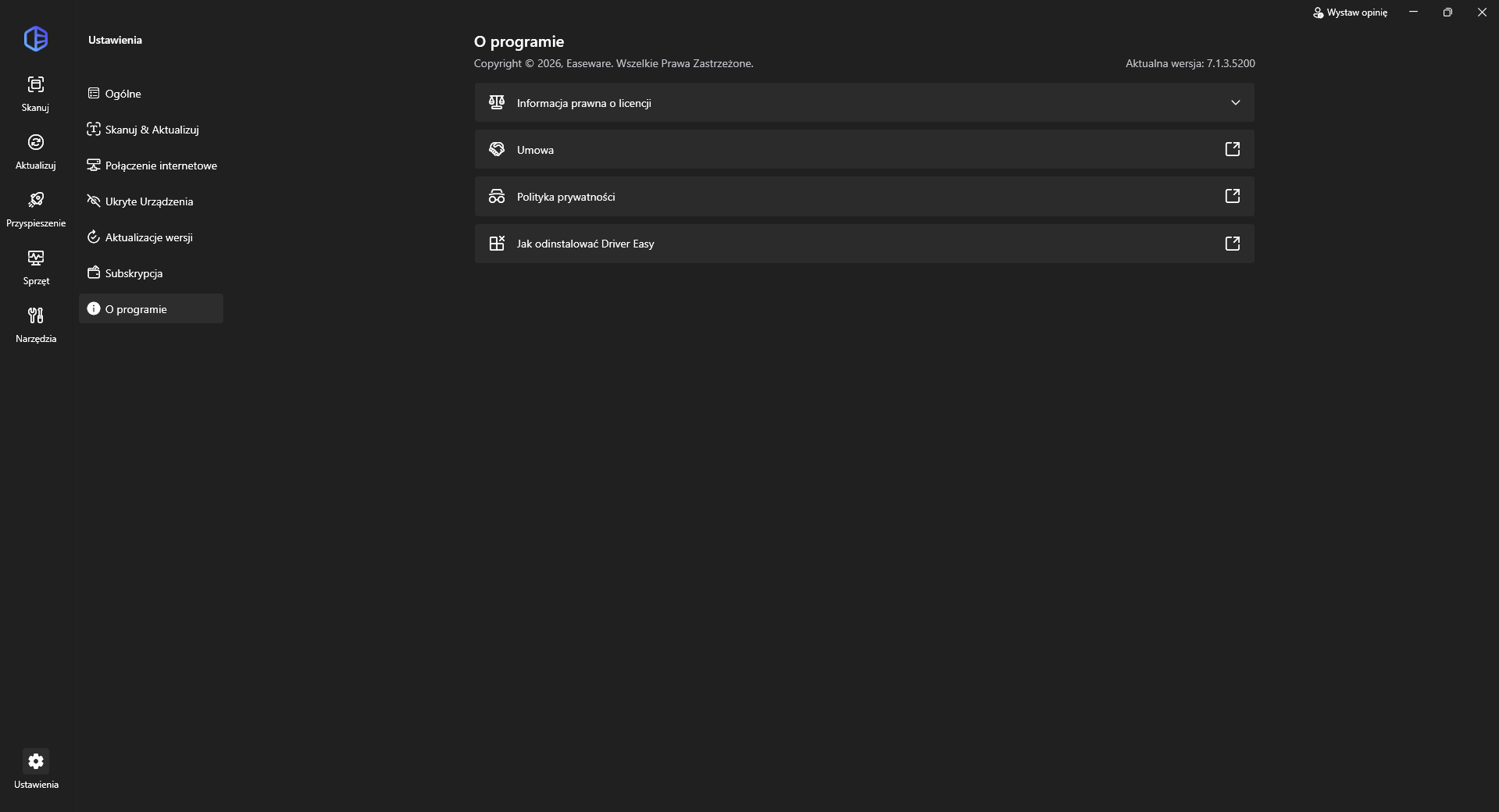The height and width of the screenshot is (812, 1499).
Task: Minimize the Driver Easy window
Action: tap(1413, 12)
